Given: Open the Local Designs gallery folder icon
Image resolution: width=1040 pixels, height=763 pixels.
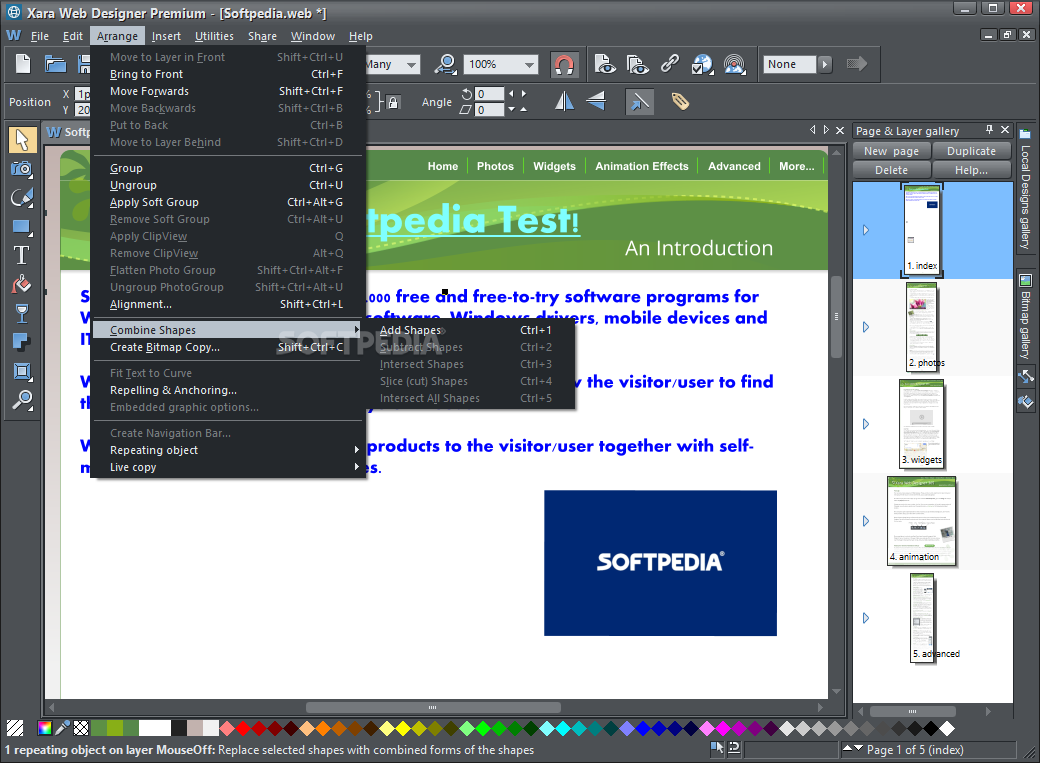Looking at the screenshot, I should pyautogui.click(x=1025, y=133).
